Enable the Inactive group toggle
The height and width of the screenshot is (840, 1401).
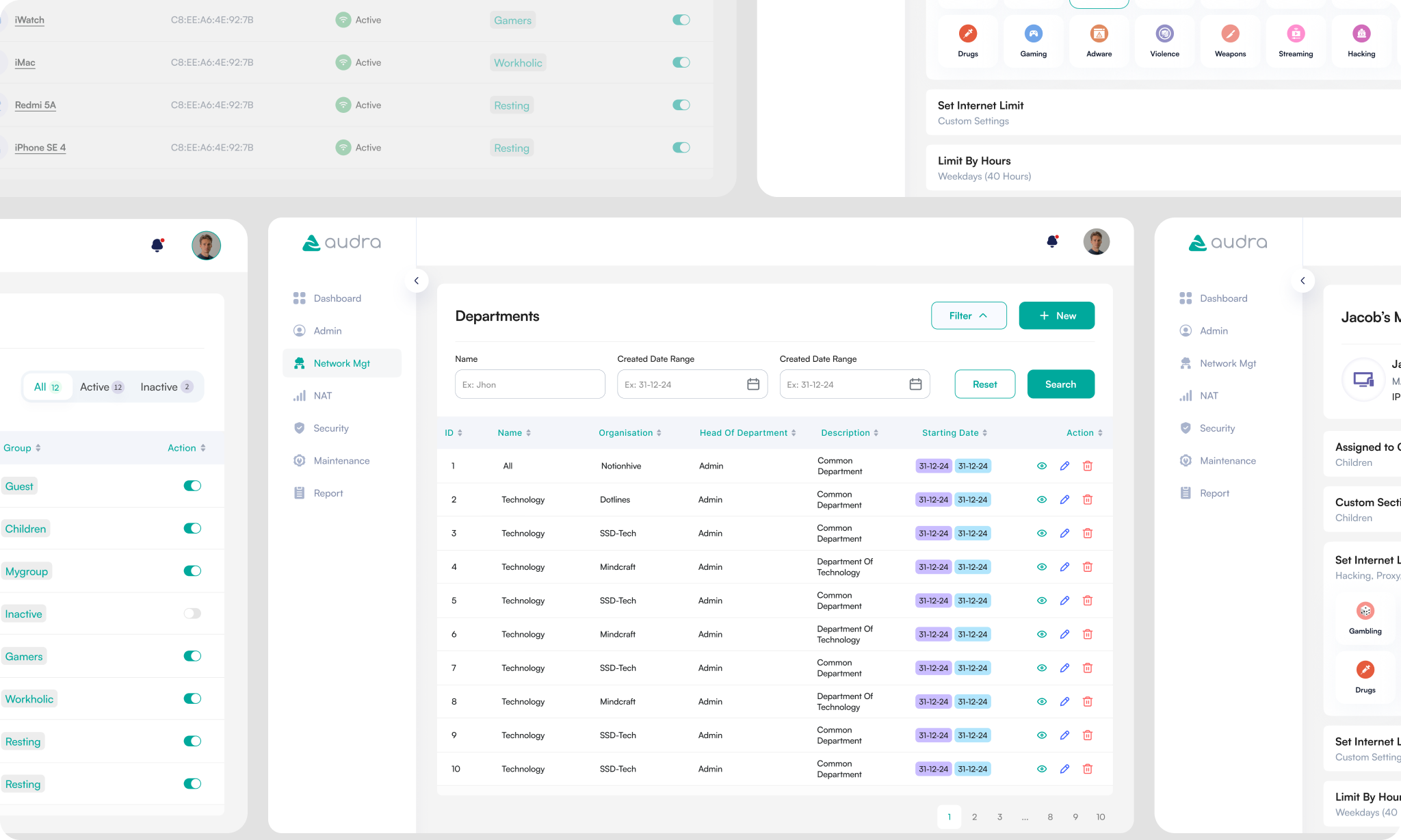(192, 614)
